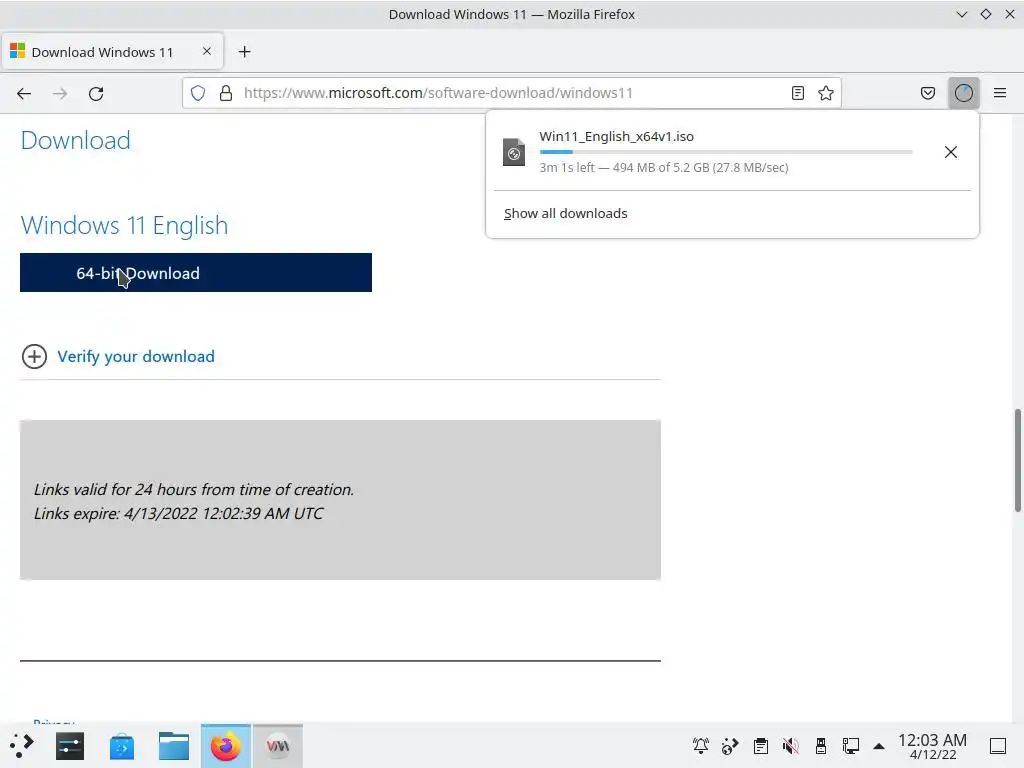1024x768 pixels.
Task: View site security padlock info
Action: point(226,93)
